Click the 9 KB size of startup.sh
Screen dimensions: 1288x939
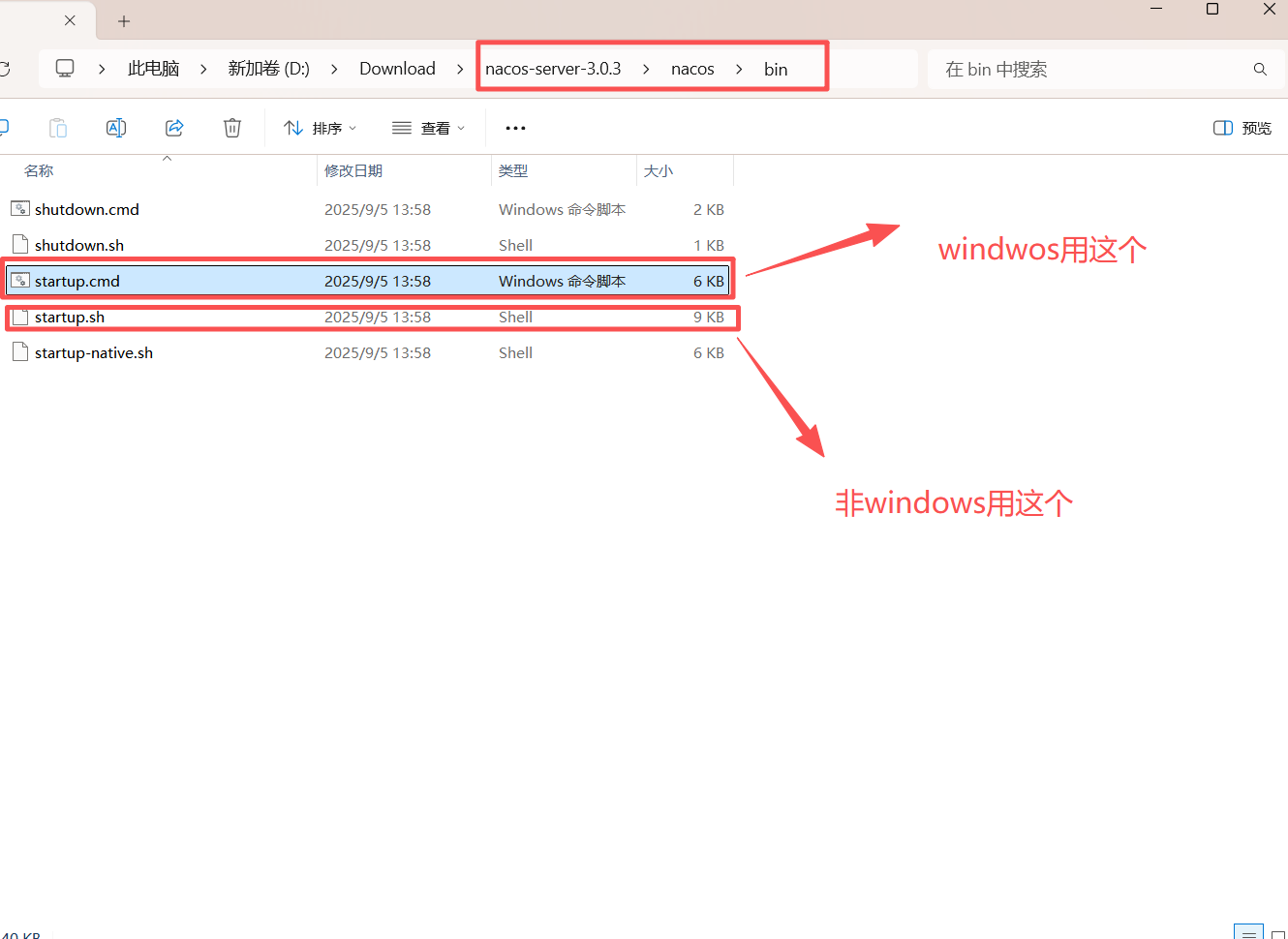coord(709,317)
